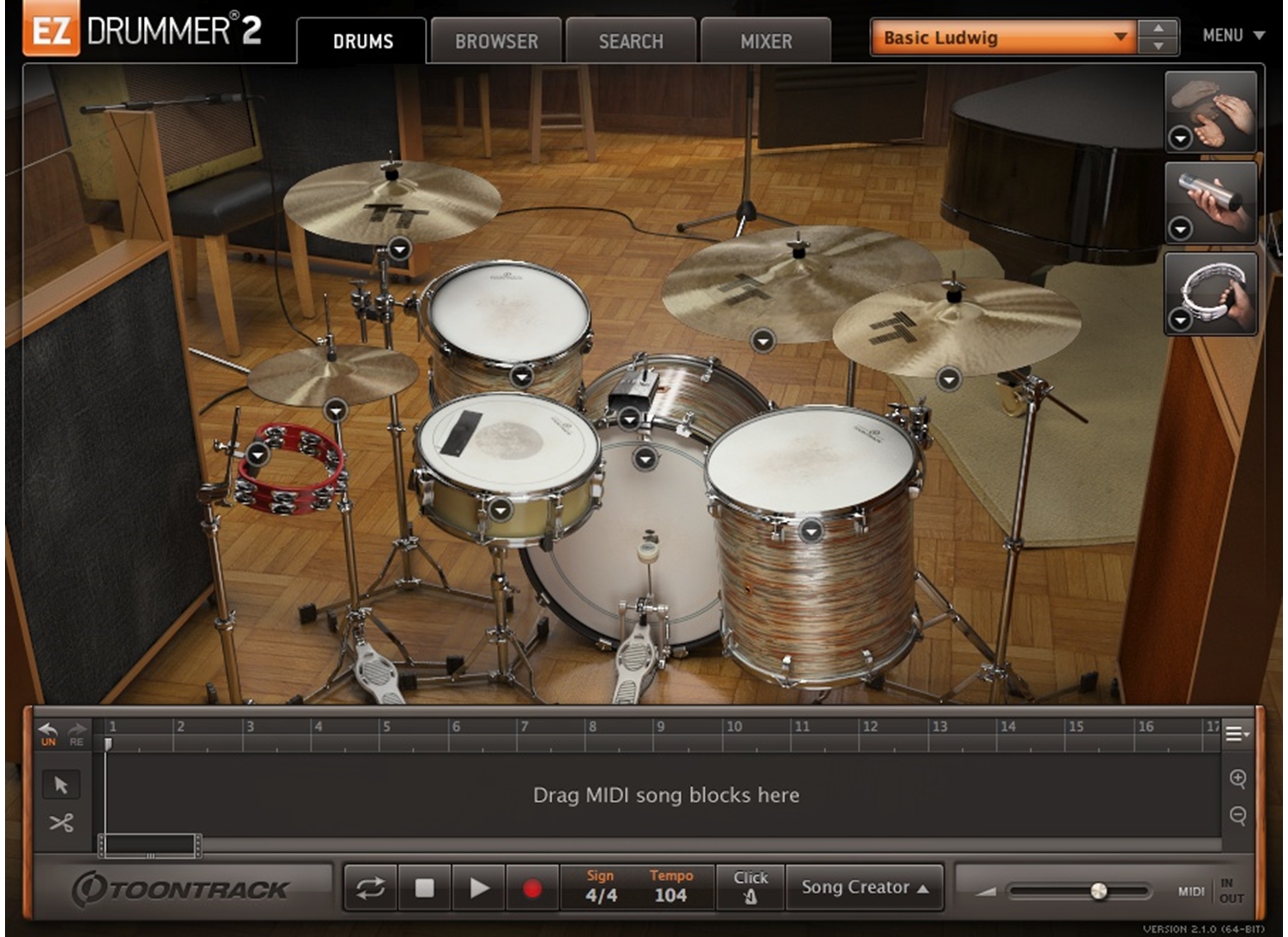Switch to the Mixer tab
This screenshot has width=1288, height=937.
point(766,42)
